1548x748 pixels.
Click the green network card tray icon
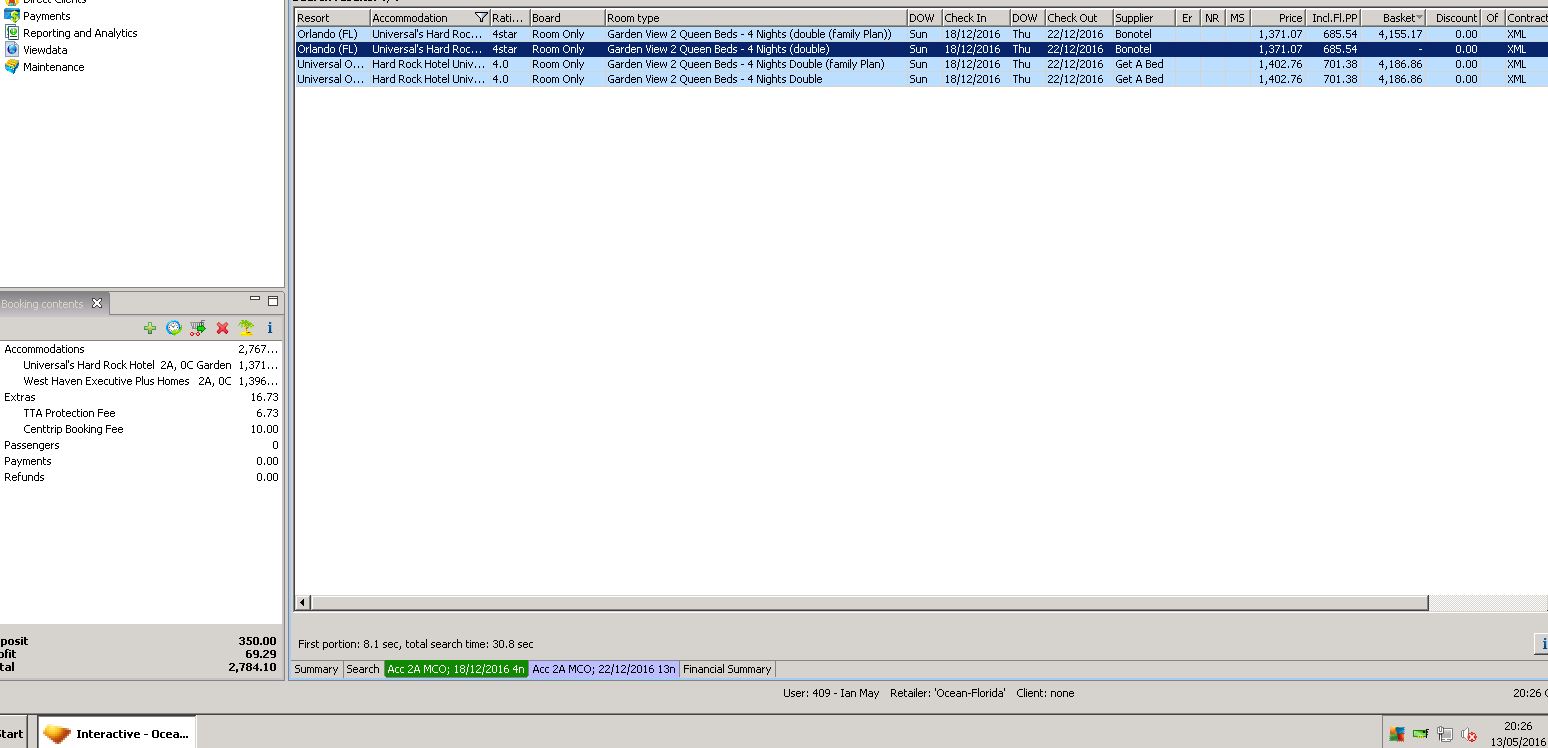(1420, 734)
